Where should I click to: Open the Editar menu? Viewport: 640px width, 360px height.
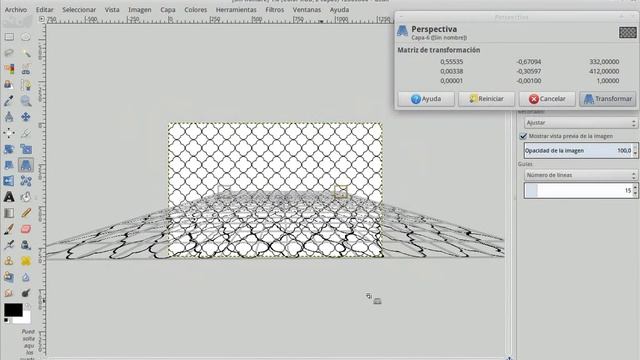pyautogui.click(x=44, y=9)
